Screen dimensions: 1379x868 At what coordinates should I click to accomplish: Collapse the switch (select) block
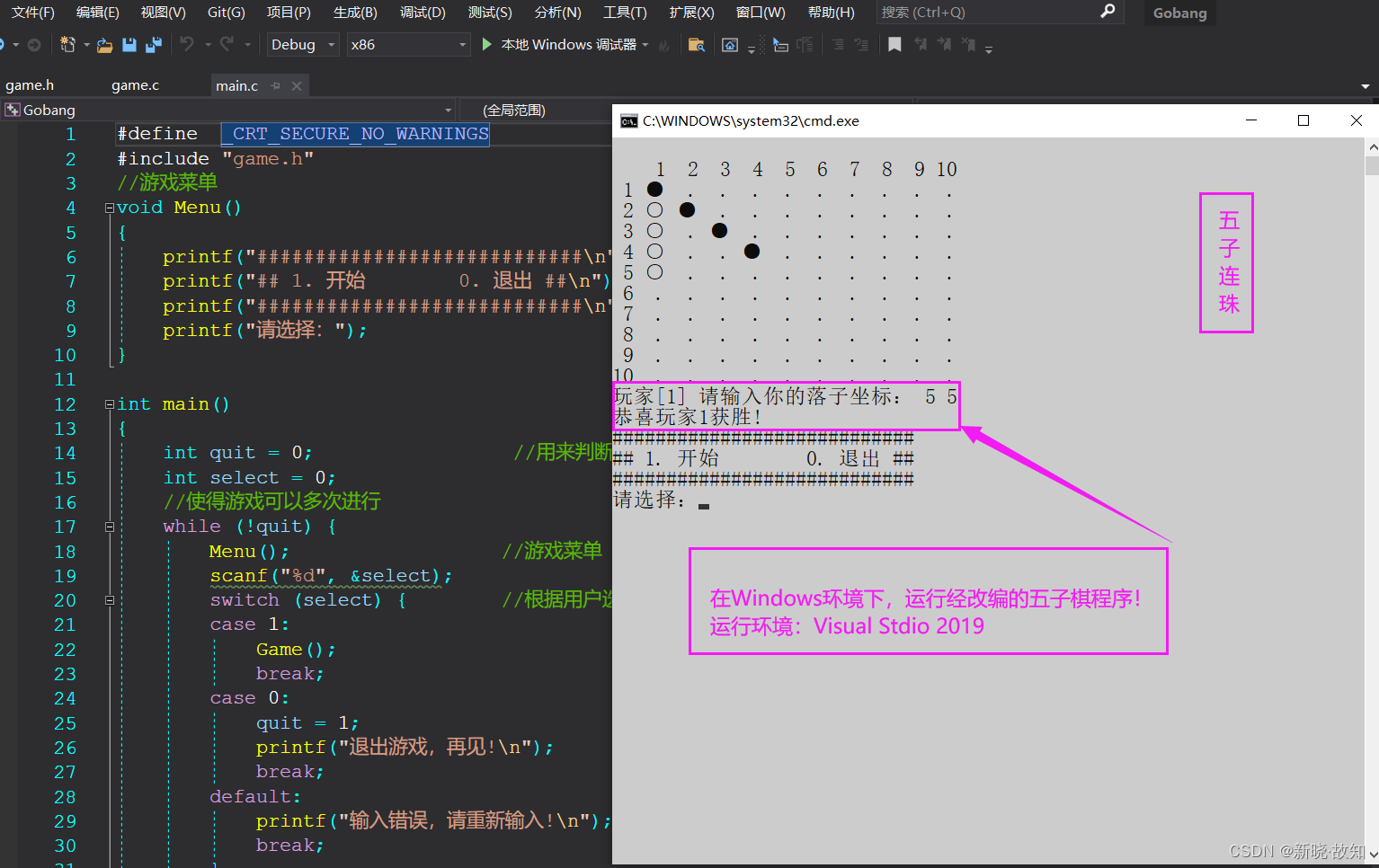(x=110, y=600)
